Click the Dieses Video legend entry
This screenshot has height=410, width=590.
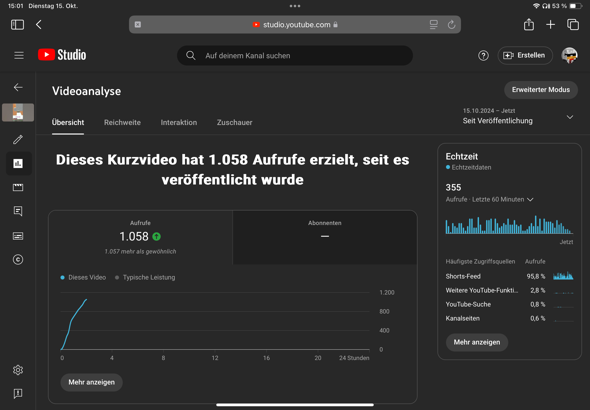coord(83,278)
